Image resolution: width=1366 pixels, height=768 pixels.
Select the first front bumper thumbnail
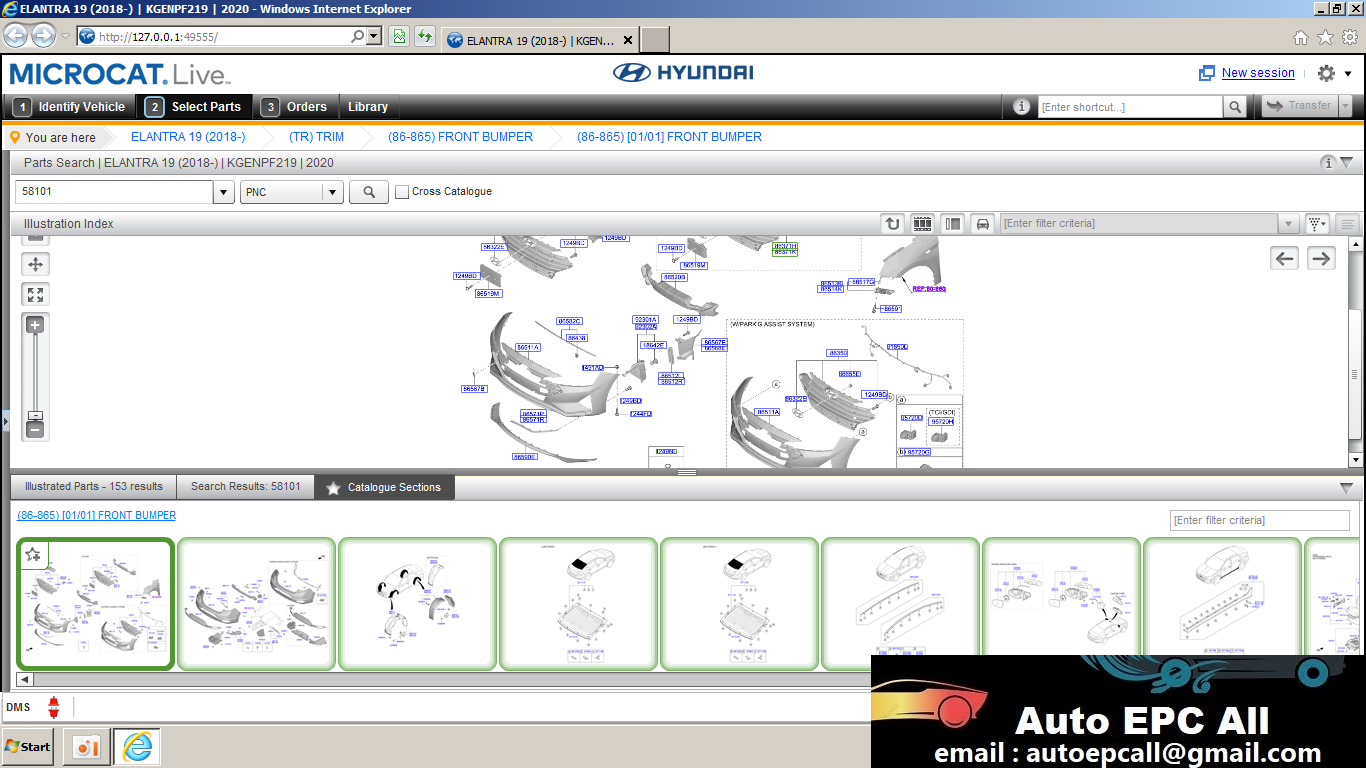point(95,603)
